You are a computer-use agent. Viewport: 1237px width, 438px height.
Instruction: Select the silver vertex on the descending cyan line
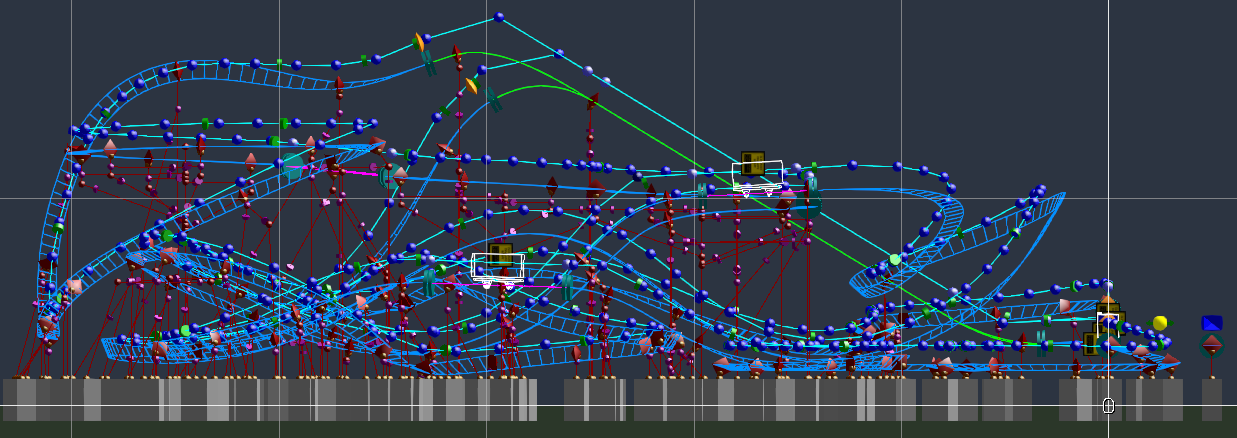591,69
